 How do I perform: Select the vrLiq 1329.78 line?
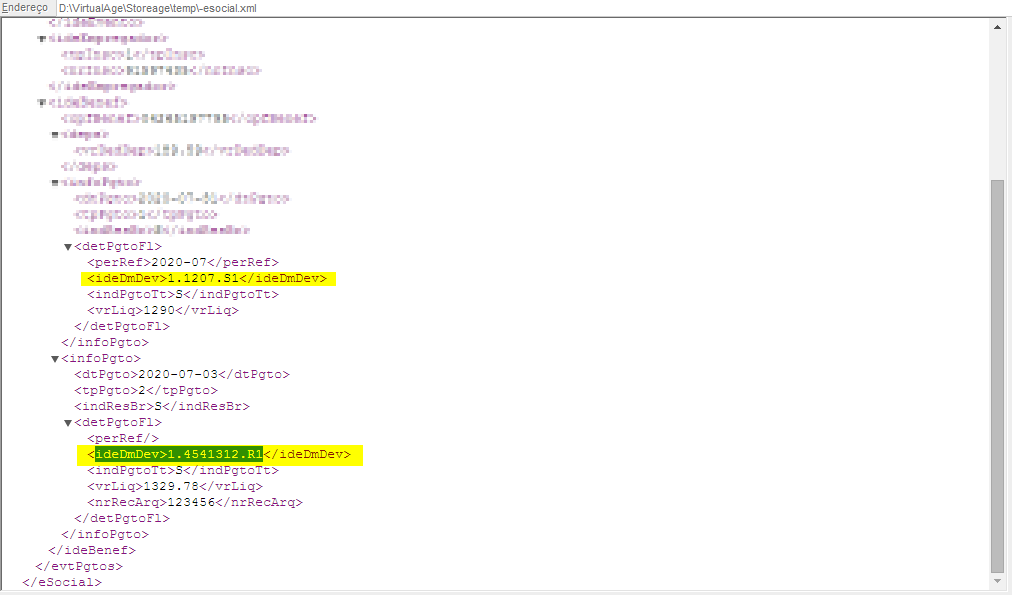(x=175, y=487)
